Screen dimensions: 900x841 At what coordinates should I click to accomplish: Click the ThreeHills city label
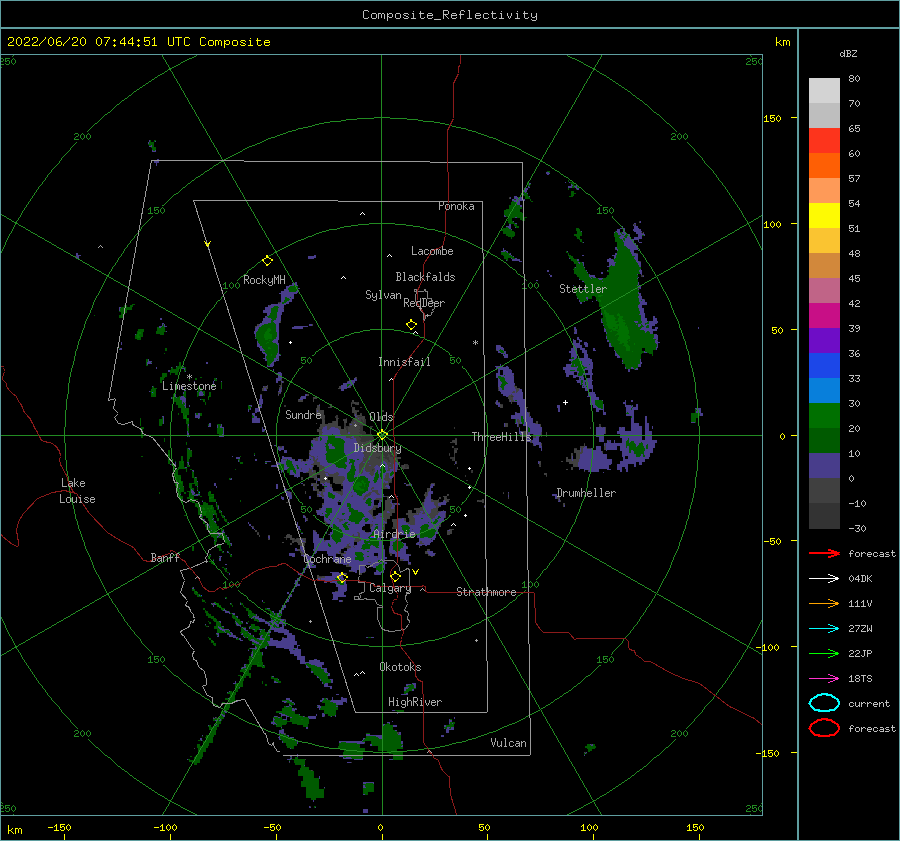(x=502, y=437)
